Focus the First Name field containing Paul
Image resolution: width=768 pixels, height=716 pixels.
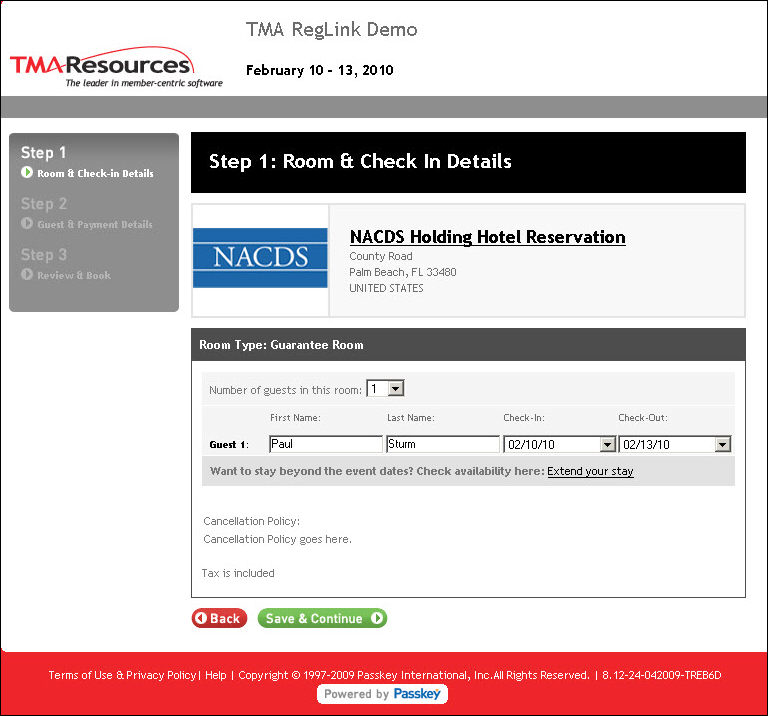(x=326, y=444)
